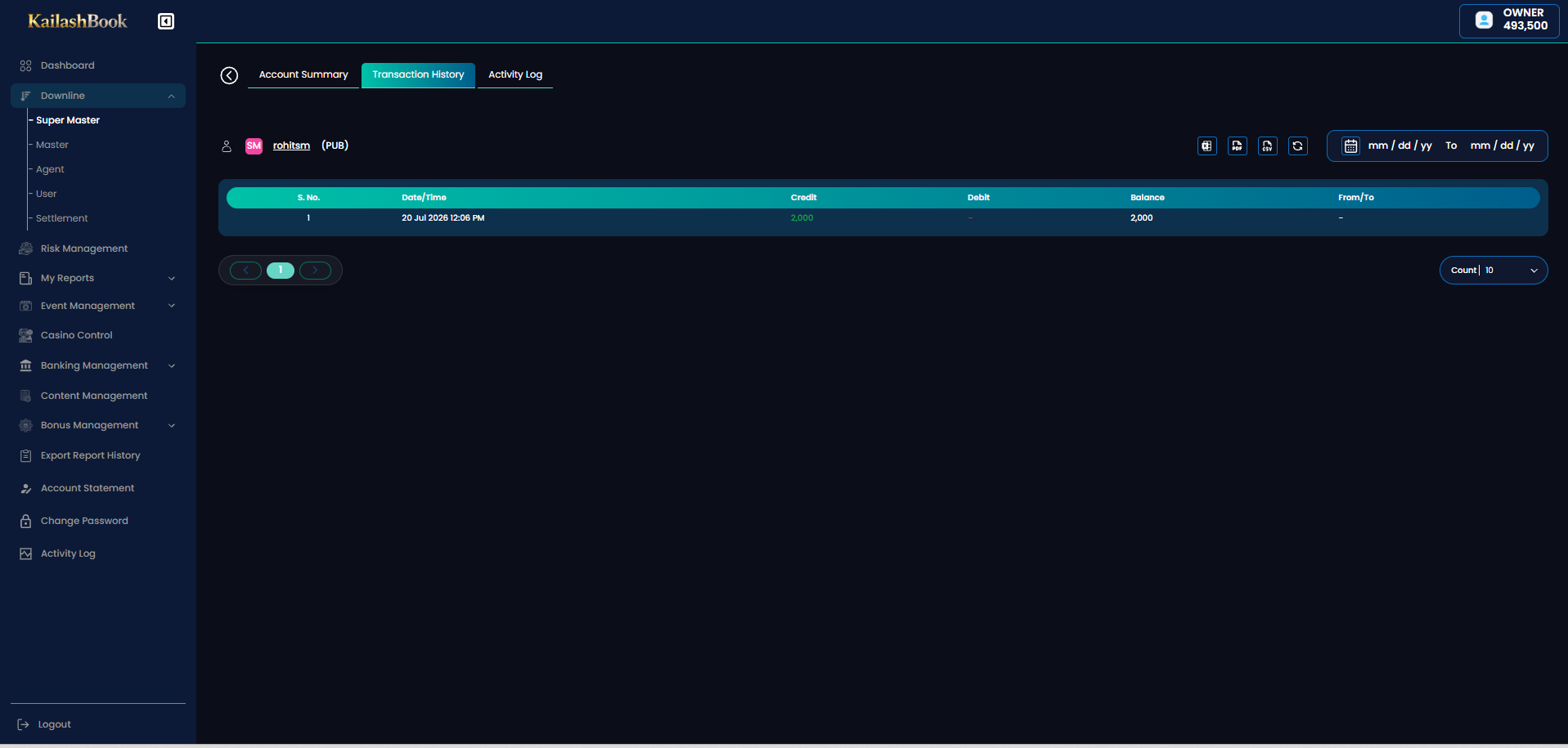The image size is (1568, 748).
Task: Open Content Management page
Action: coord(94,396)
